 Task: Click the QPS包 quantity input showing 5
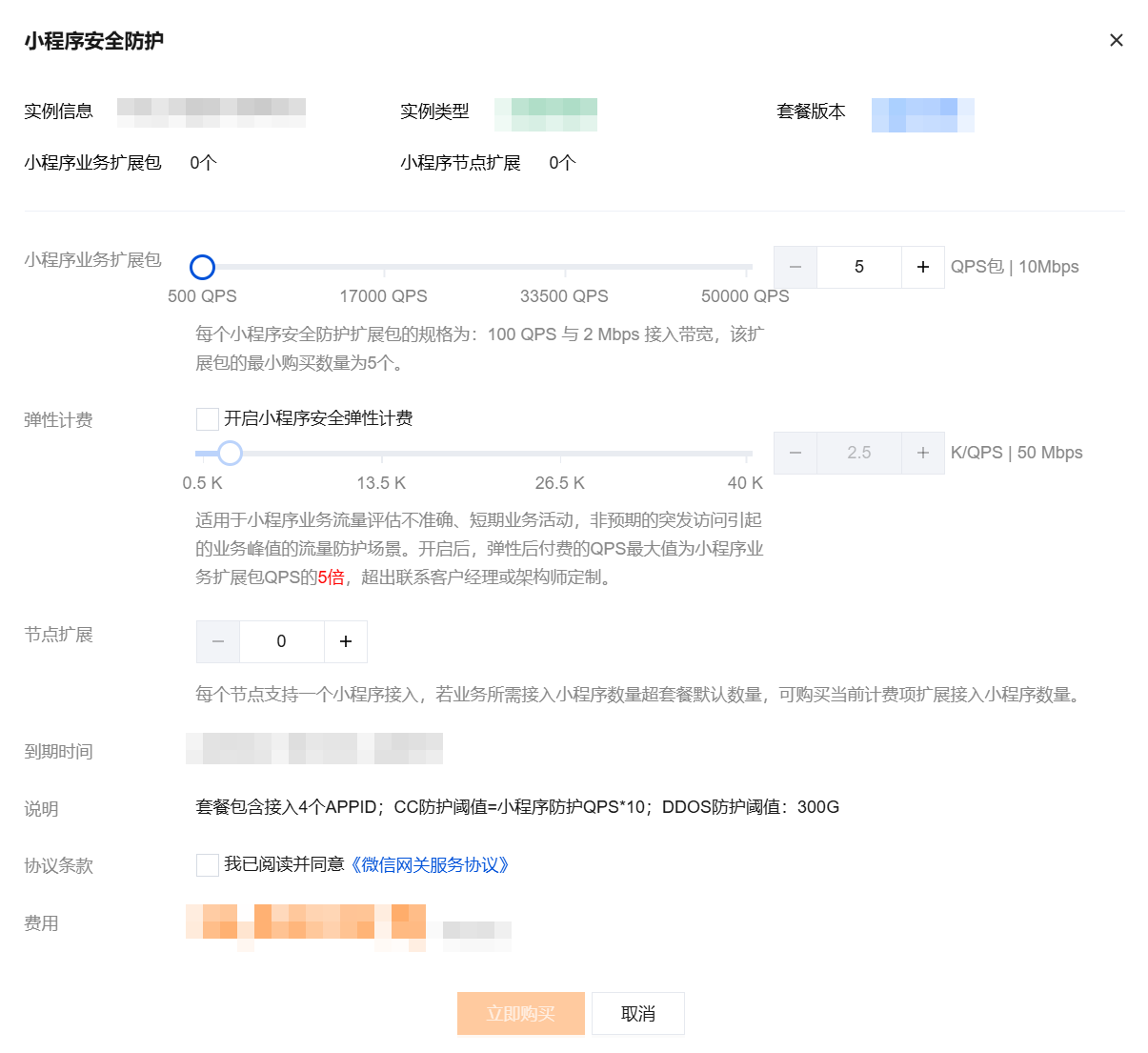point(858,267)
